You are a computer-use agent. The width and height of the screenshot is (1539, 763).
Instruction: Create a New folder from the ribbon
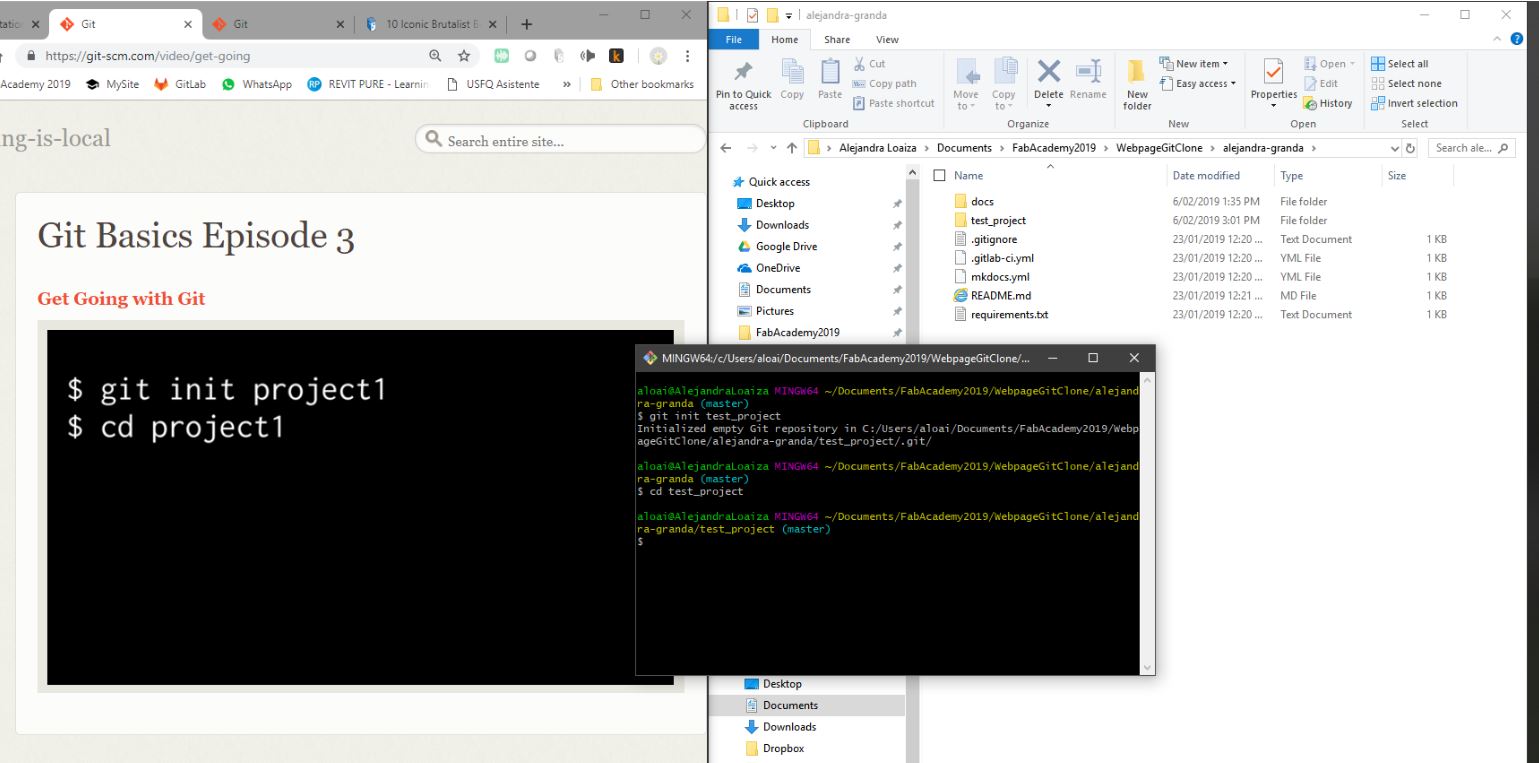coord(1137,73)
